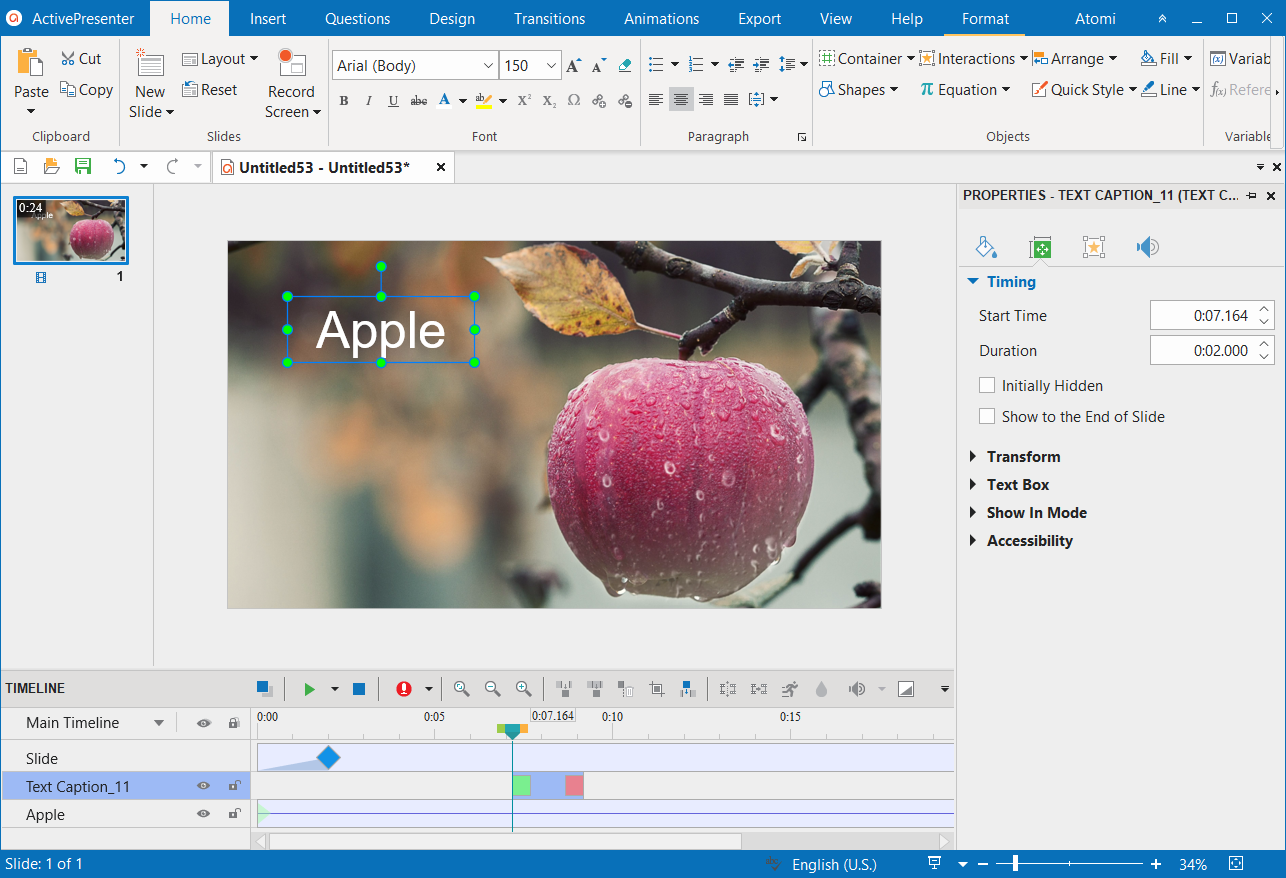Image resolution: width=1286 pixels, height=878 pixels.
Task: Open the Export ribbon tab
Action: pos(760,19)
